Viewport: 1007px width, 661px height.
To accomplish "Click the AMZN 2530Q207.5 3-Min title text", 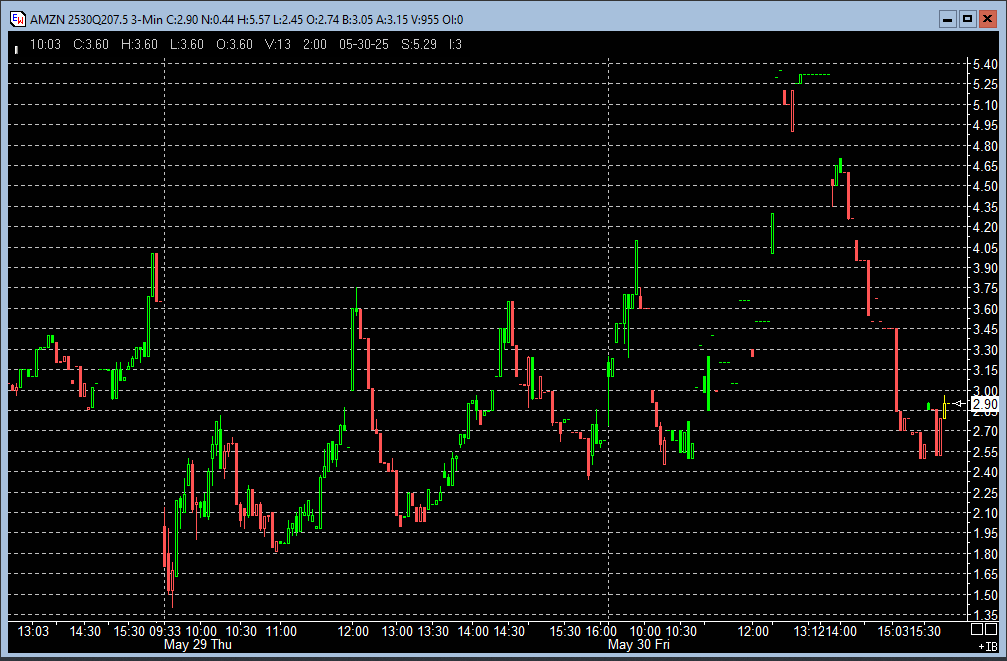I will click(x=96, y=20).
